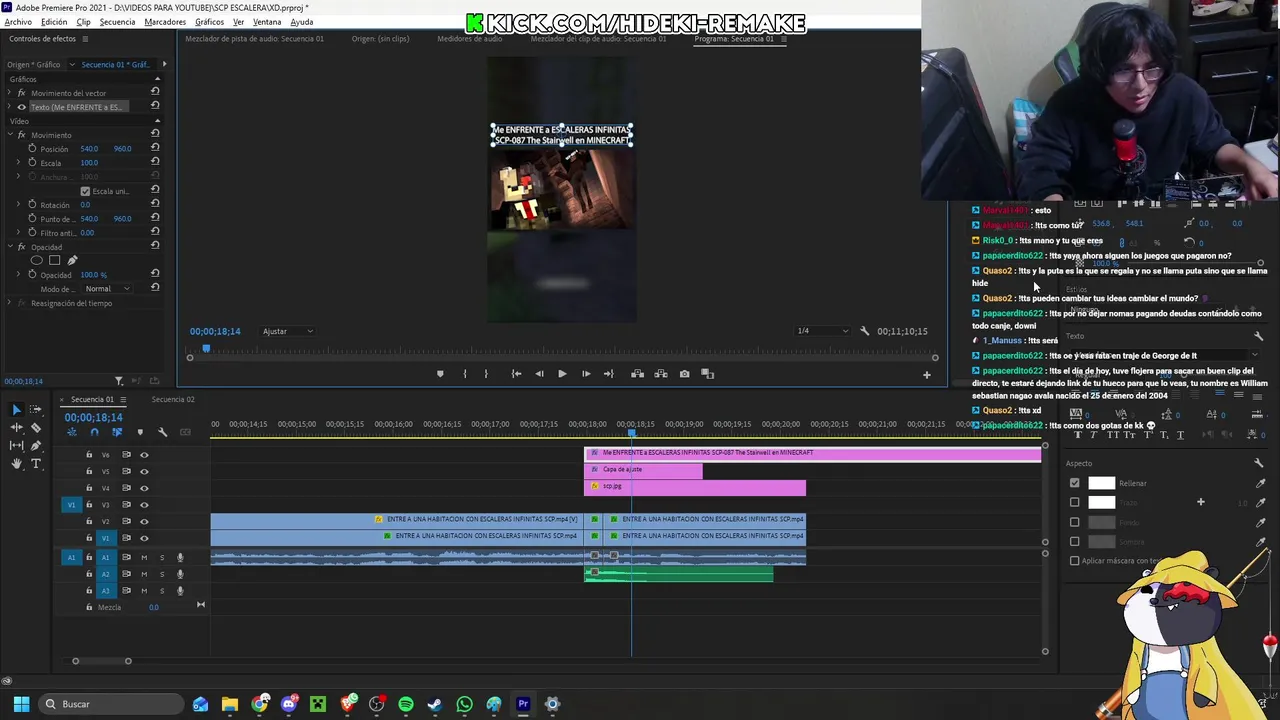Go to Out point in monitor
The height and width of the screenshot is (720, 1280).
(608, 374)
